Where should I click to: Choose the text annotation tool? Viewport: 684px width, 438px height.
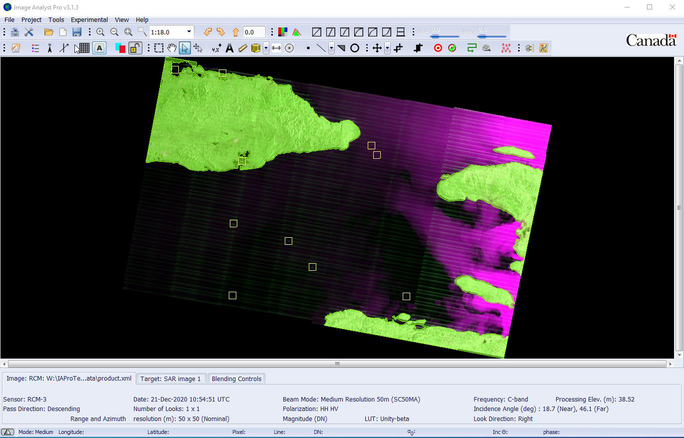(229, 48)
